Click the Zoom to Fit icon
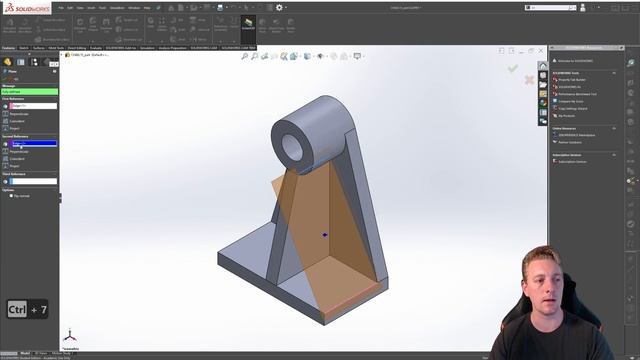Viewport: 640px width, 360px height. click(x=244, y=56)
